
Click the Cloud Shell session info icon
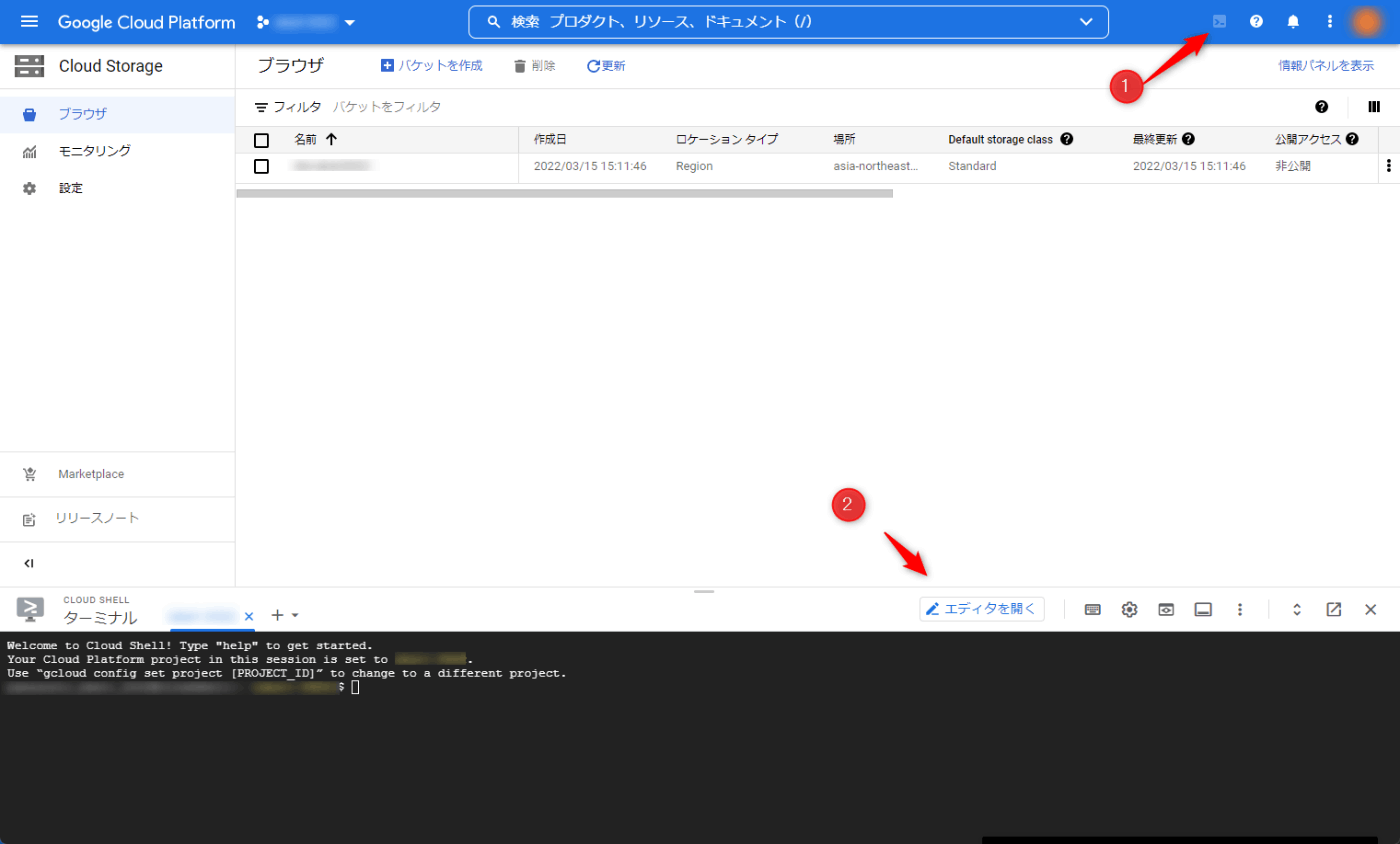[x=1203, y=609]
